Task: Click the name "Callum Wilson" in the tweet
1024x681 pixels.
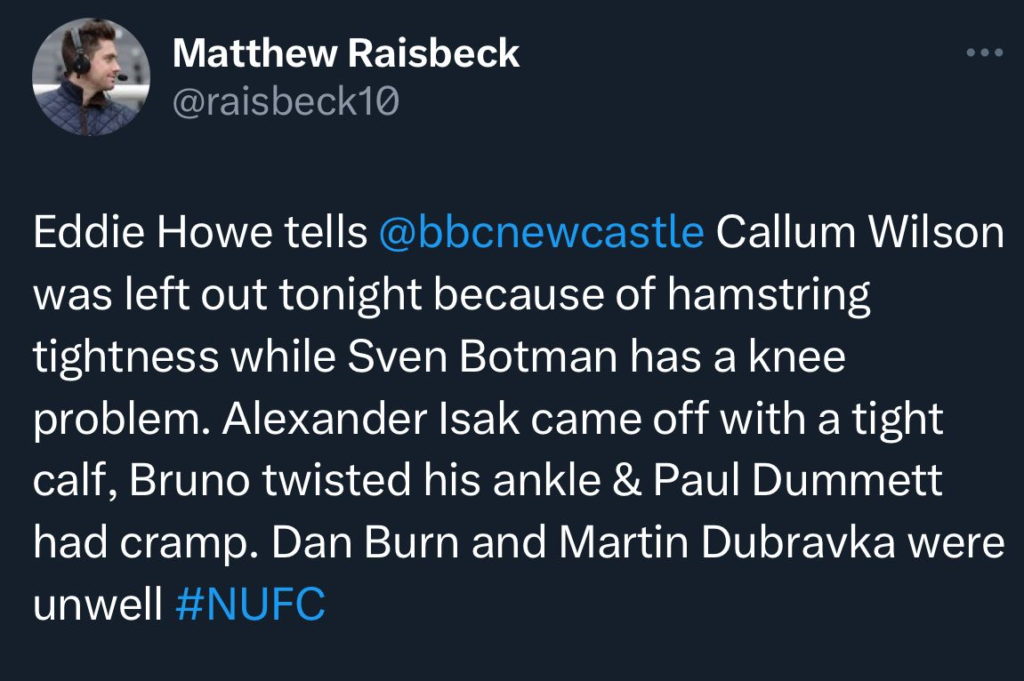Action: [860, 232]
